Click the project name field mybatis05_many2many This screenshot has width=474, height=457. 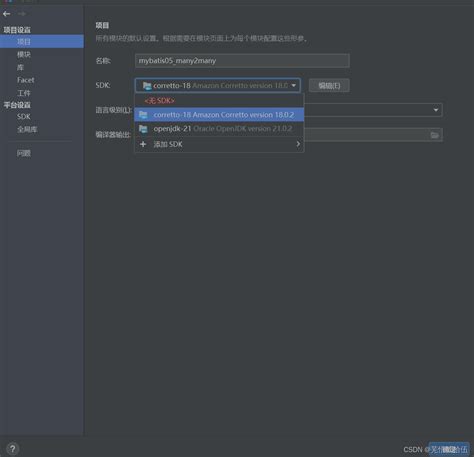pyautogui.click(x=242, y=61)
